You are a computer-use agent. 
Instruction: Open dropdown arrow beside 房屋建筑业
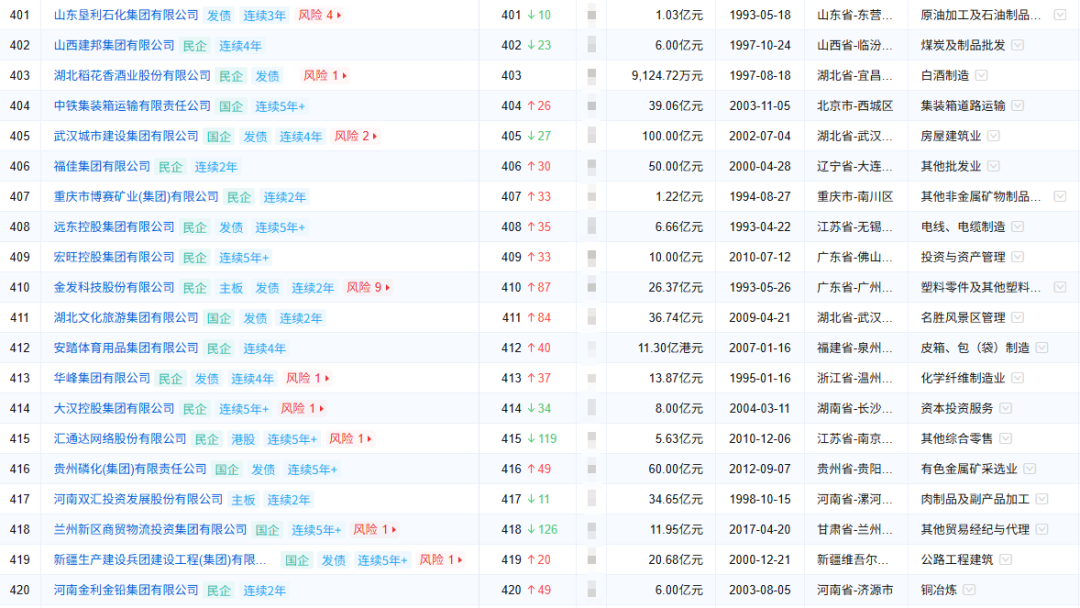point(993,136)
